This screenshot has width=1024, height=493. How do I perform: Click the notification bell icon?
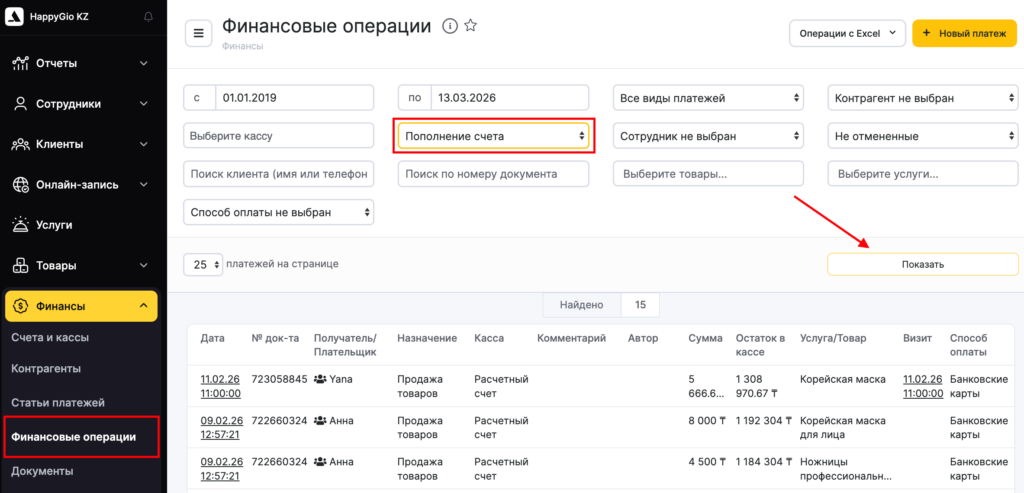tap(149, 17)
